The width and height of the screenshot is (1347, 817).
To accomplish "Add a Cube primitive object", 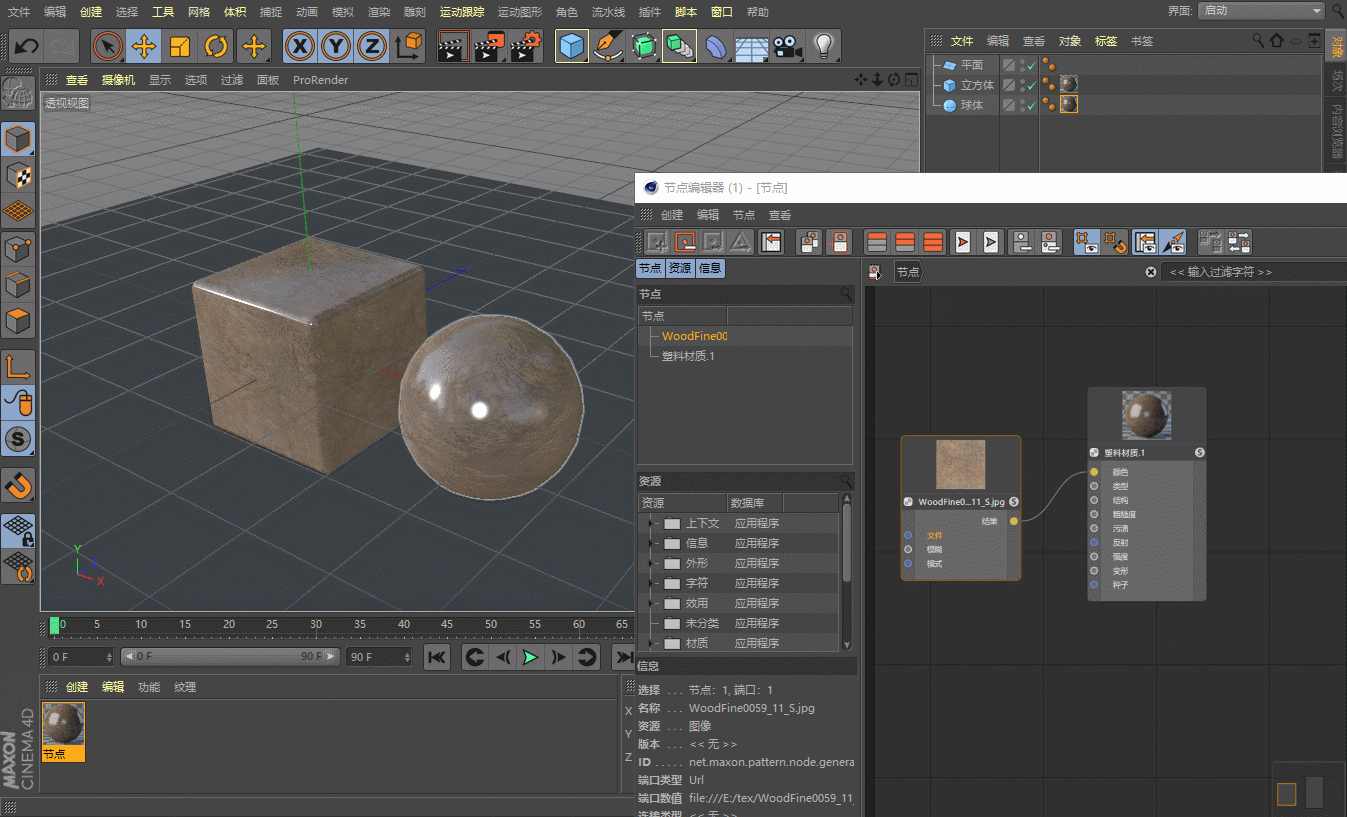I will tap(572, 46).
